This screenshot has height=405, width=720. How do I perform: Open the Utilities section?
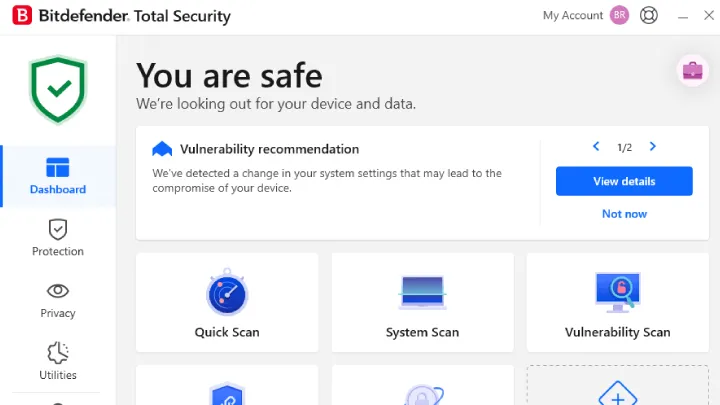point(58,361)
